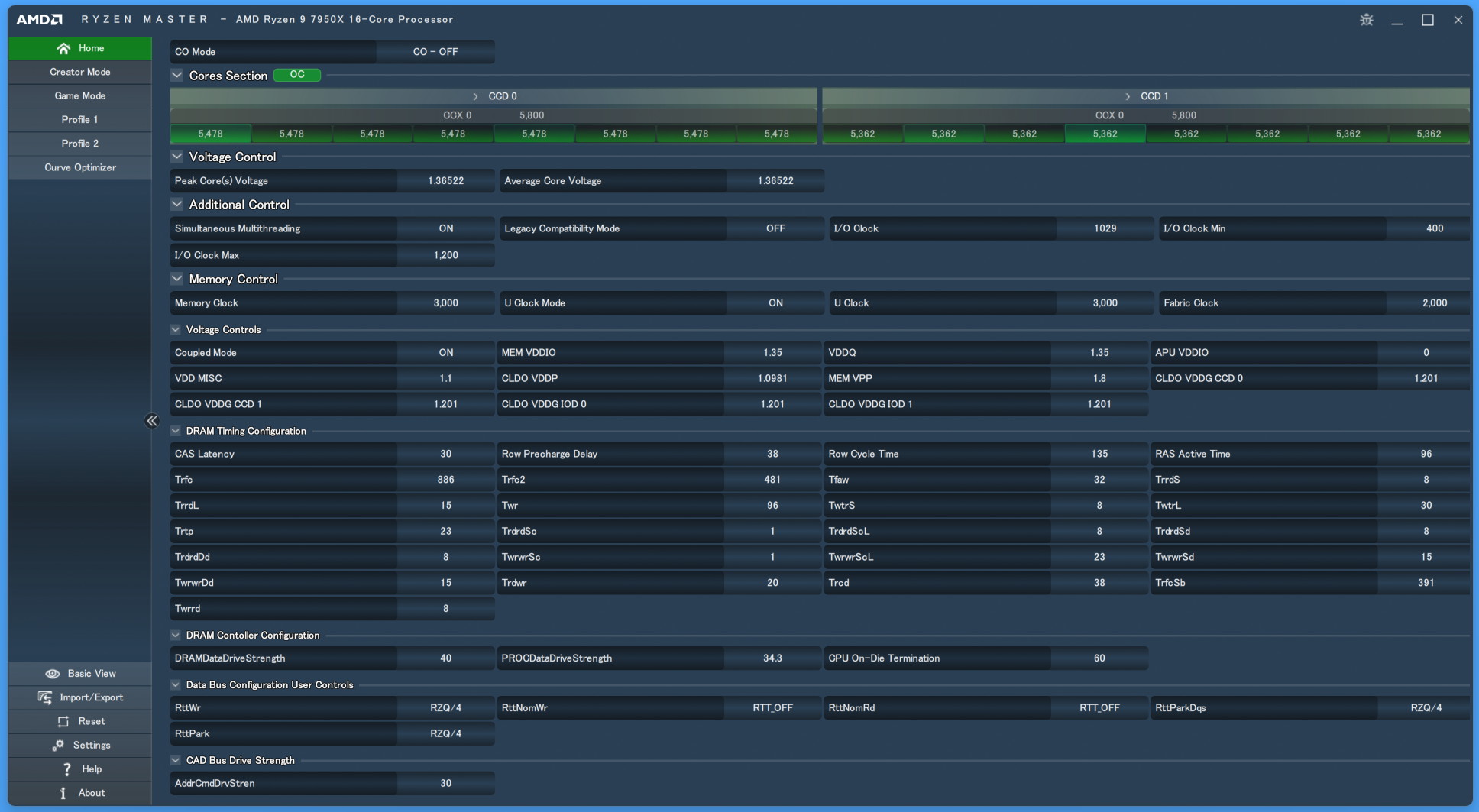This screenshot has height=812, width=1479.
Task: Click U Clock Mode ON value
Action: [775, 303]
